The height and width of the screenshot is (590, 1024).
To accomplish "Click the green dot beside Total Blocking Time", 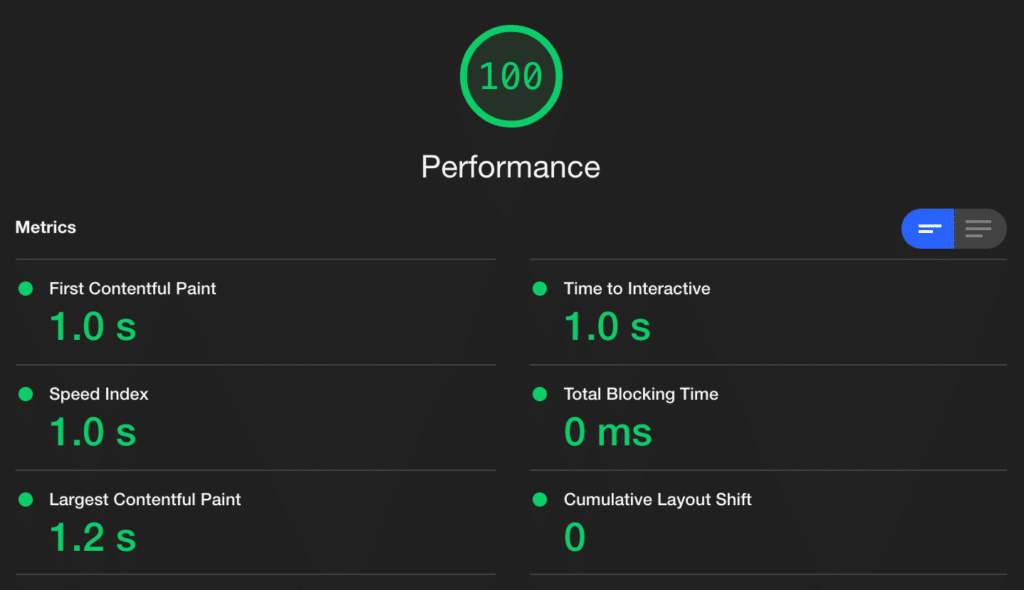I will [x=541, y=394].
